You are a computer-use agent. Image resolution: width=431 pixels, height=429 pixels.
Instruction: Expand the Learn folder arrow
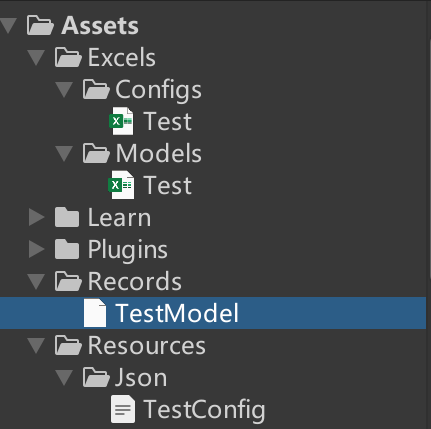pyautogui.click(x=36, y=217)
